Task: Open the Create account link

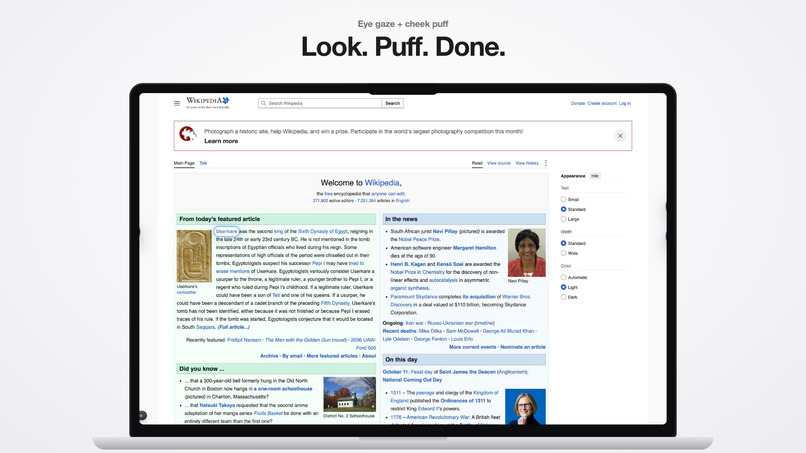Action: 602,103
